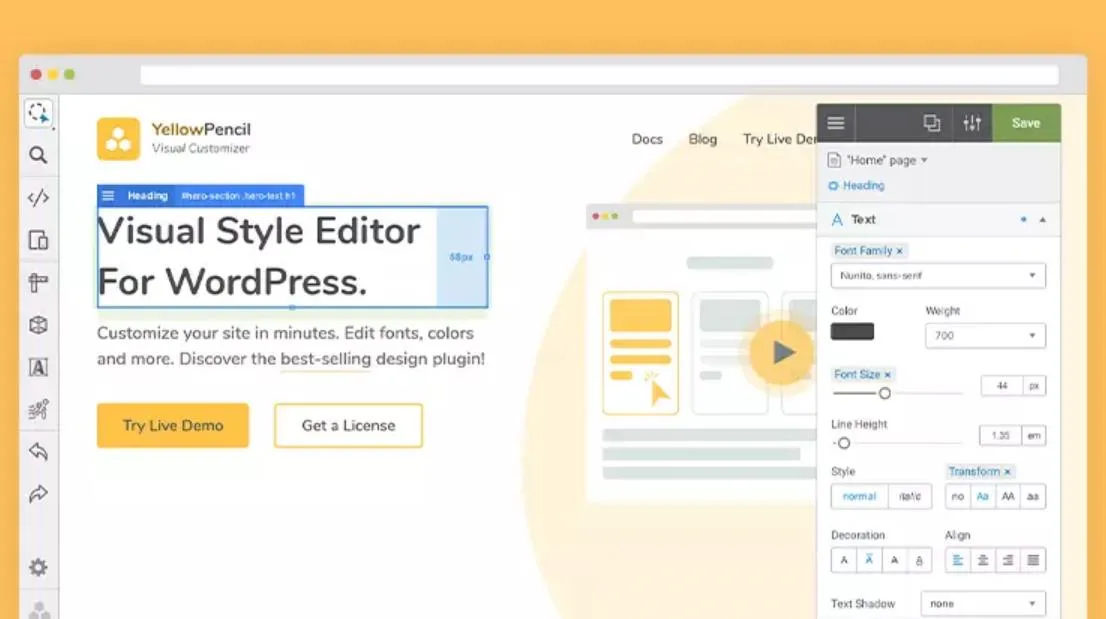Remove the Font Family tag
The image size is (1106, 619).
(x=899, y=251)
